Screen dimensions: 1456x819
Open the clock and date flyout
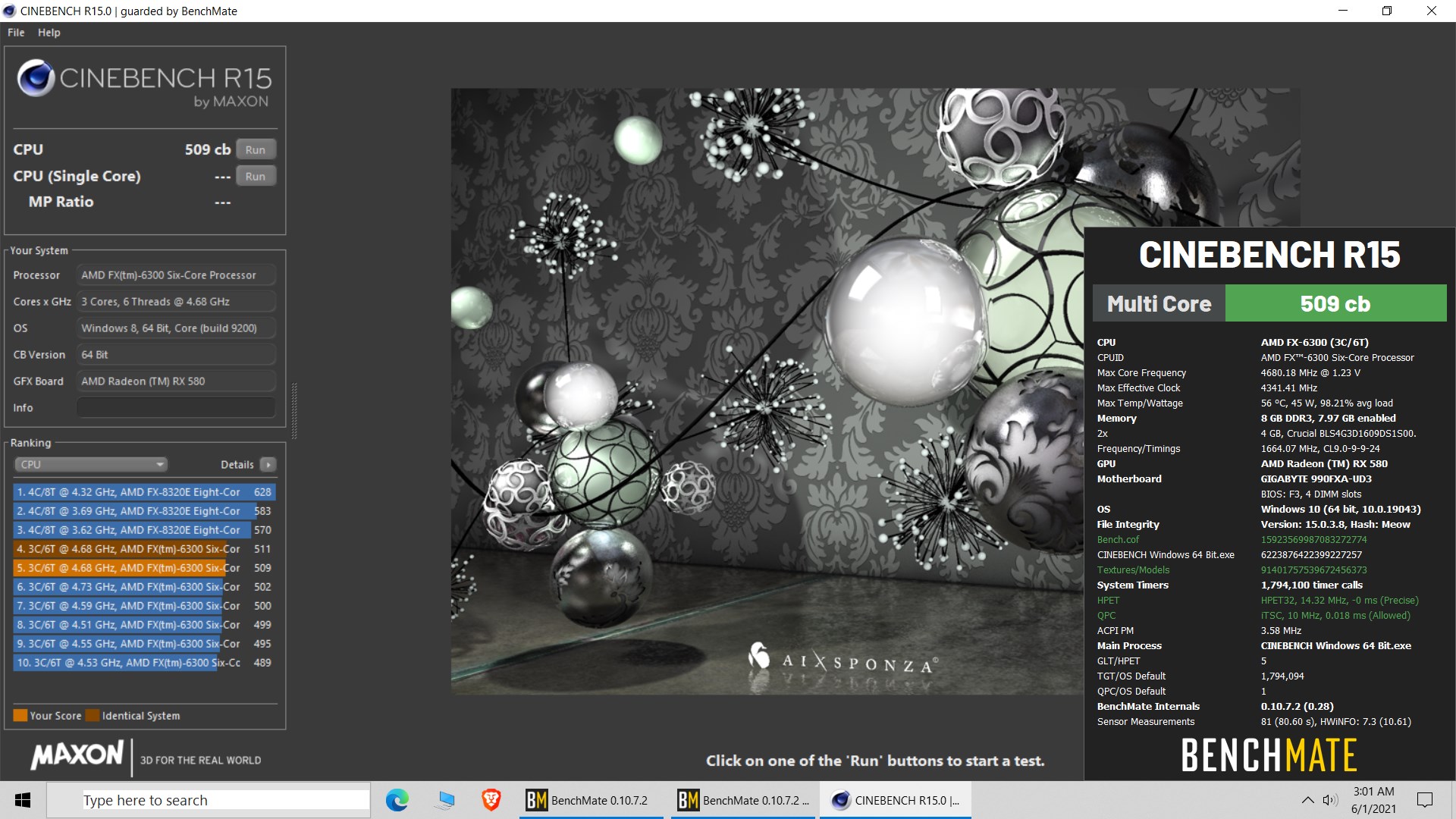click(x=1373, y=800)
